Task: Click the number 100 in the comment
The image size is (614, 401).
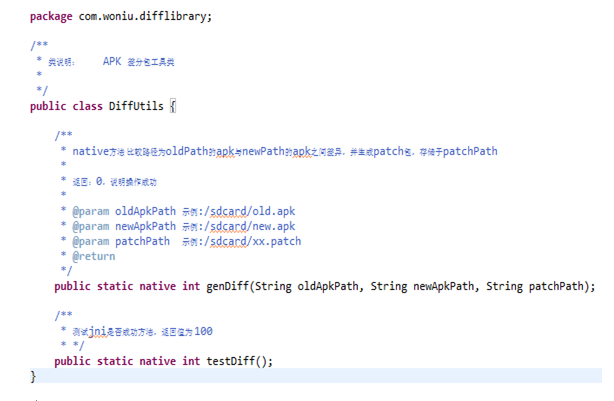Action: pyautogui.click(x=203, y=331)
